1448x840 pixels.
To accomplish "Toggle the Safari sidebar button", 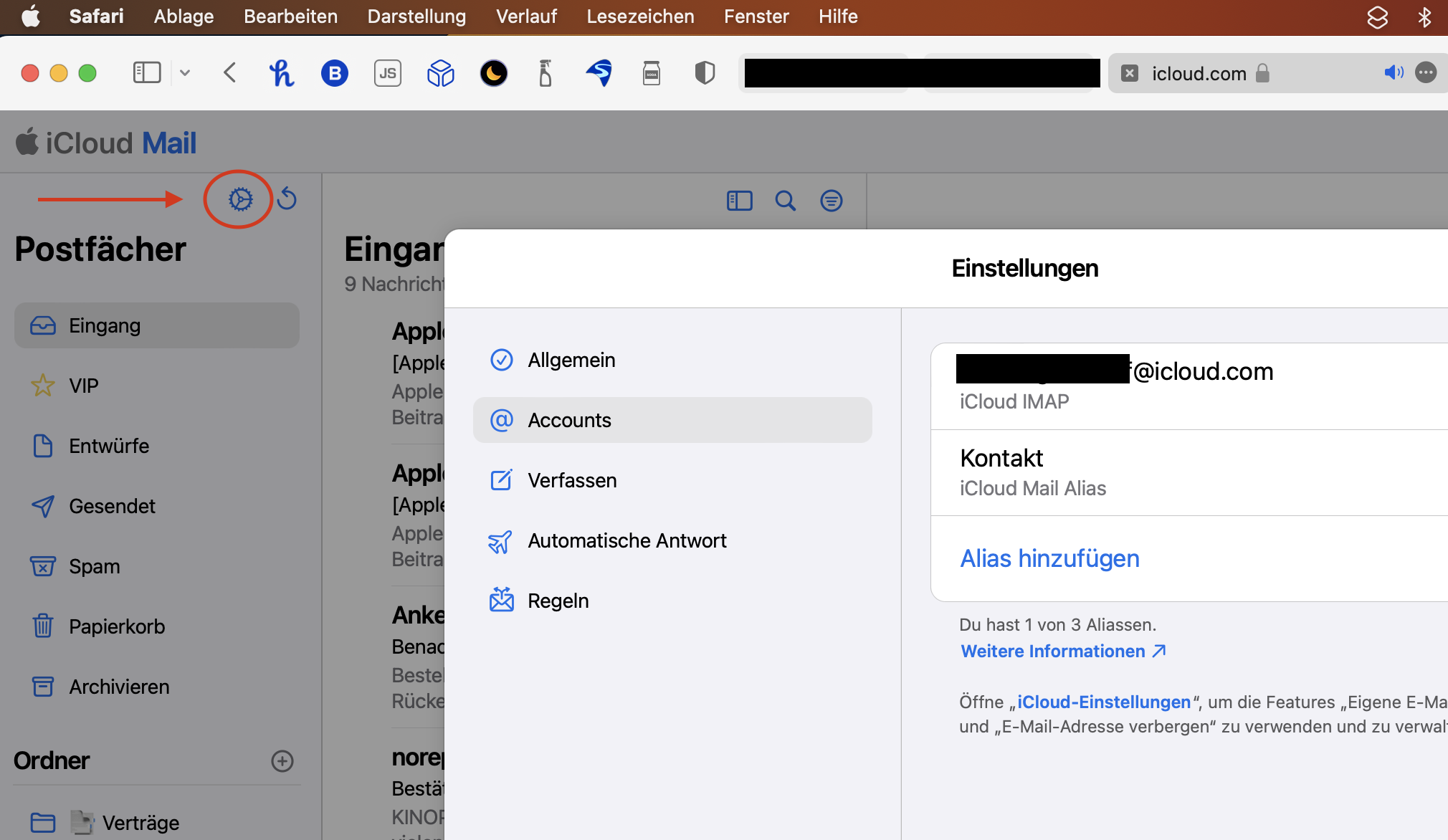I will click(147, 73).
